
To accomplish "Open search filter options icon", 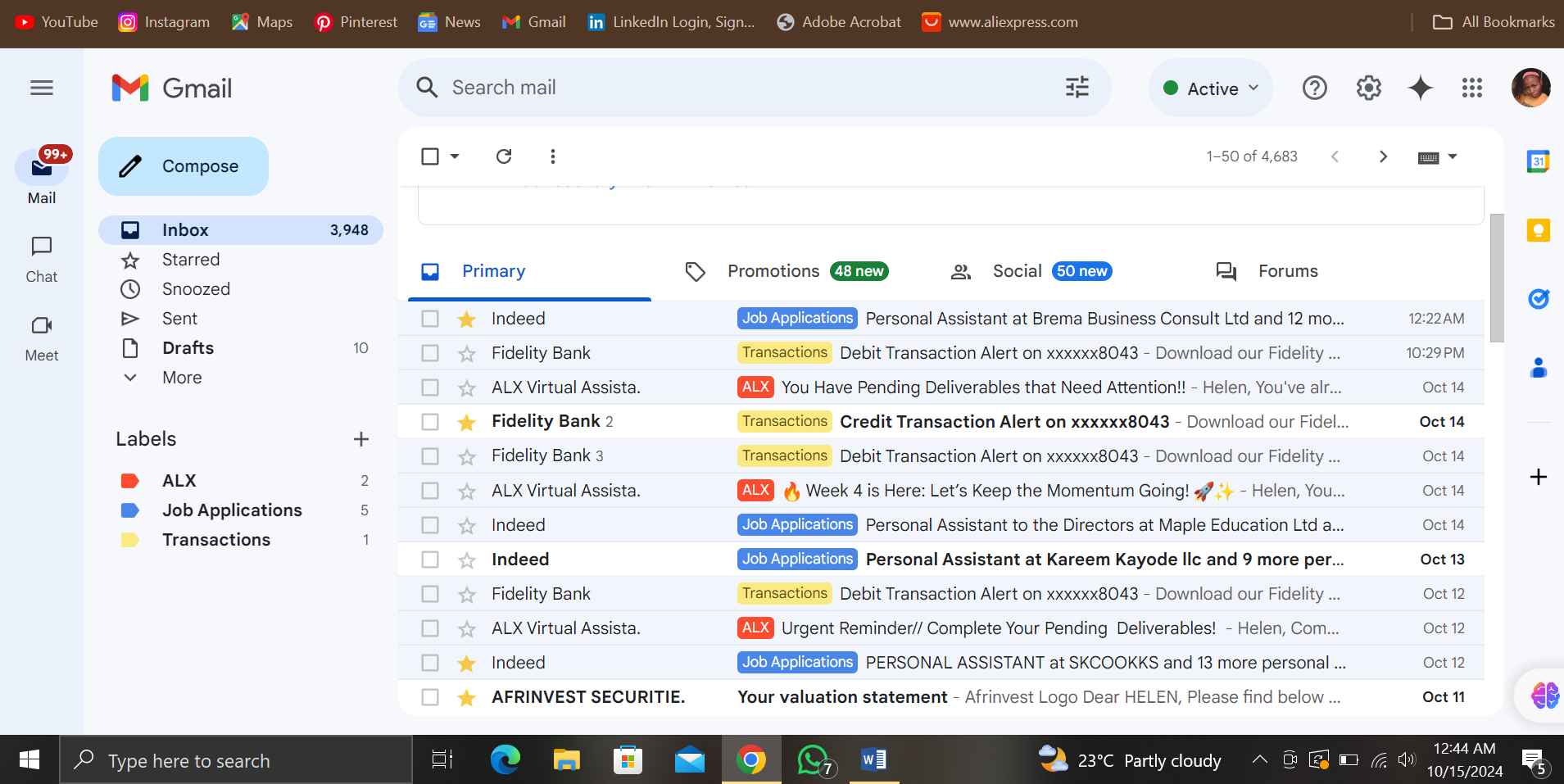I will 1077,87.
